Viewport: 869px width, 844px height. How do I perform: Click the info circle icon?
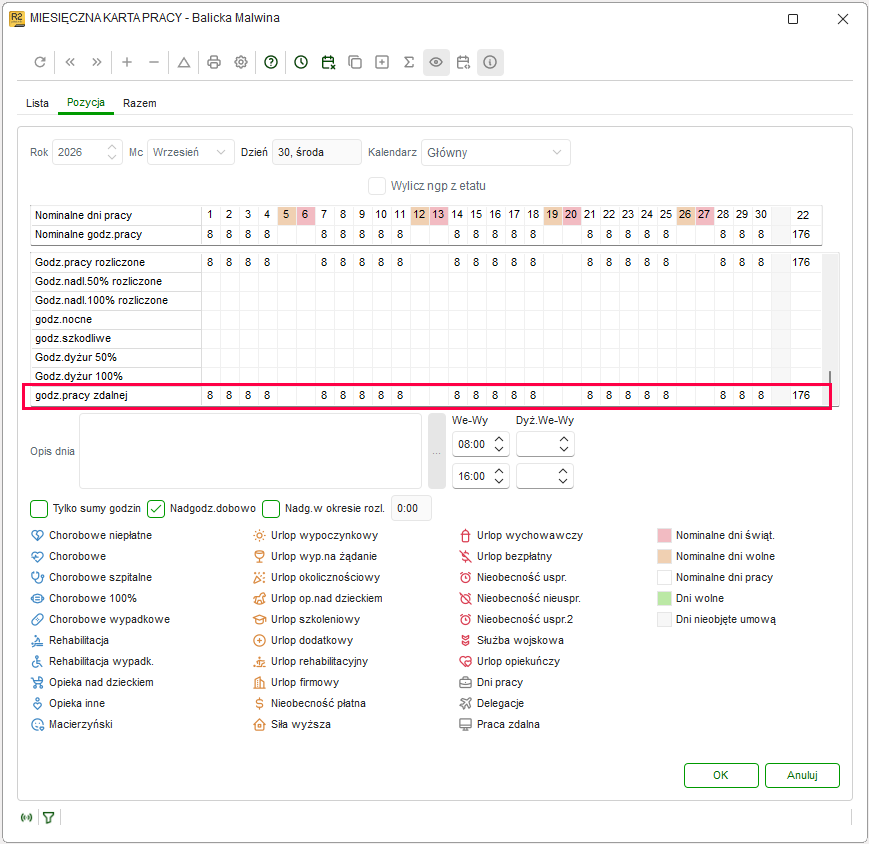pyautogui.click(x=490, y=62)
